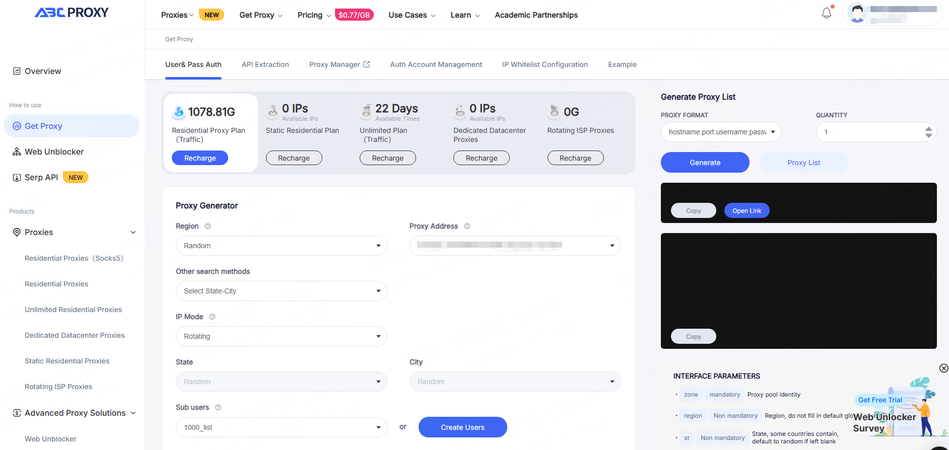Increase the Quantity stepper value
Image resolution: width=949 pixels, height=450 pixels.
929,128
